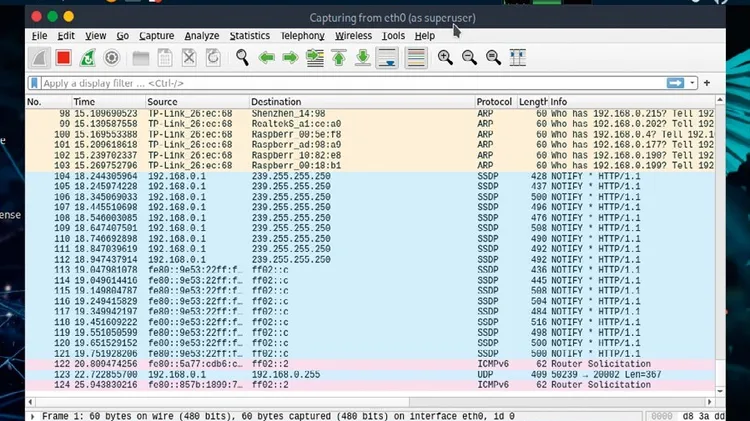Sort by the Length column header
The height and width of the screenshot is (421, 750).
point(533,102)
